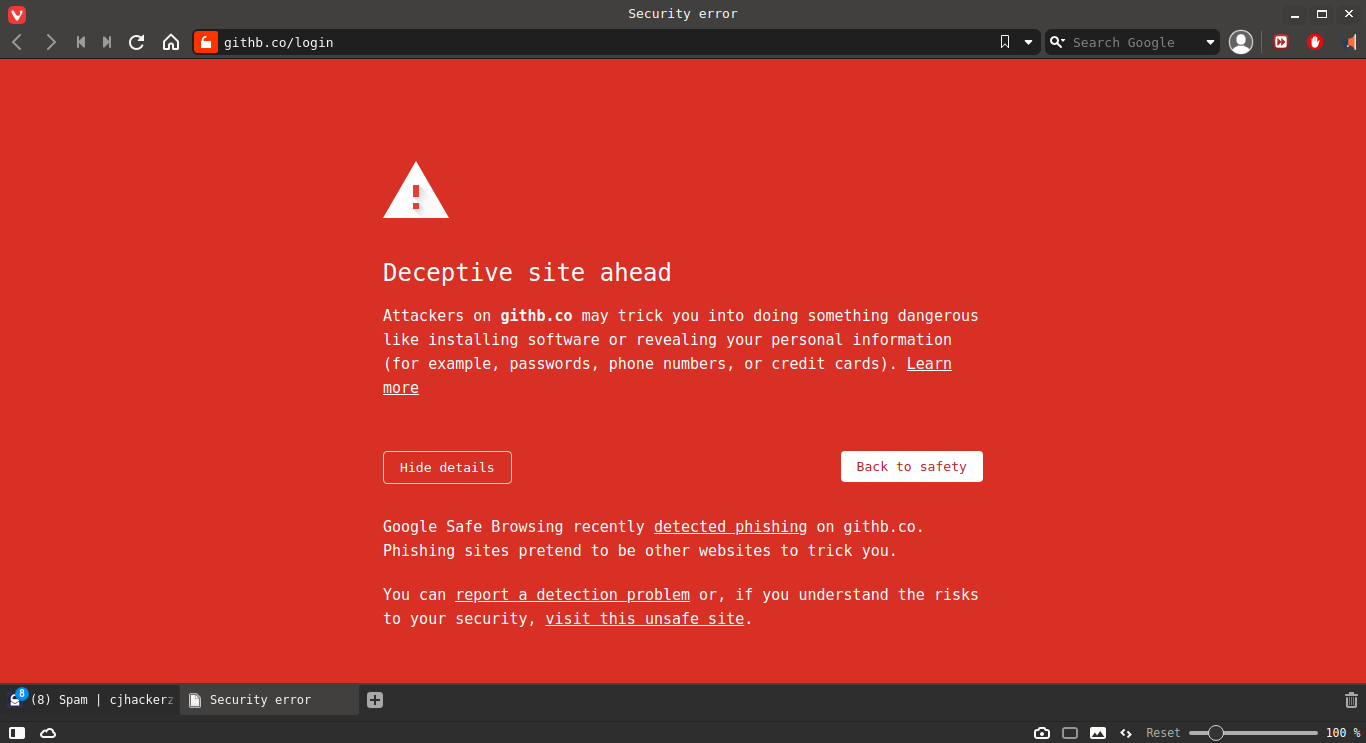The image size is (1366, 743).
Task: Click the broken padlock badge in the address bar
Action: coord(205,42)
